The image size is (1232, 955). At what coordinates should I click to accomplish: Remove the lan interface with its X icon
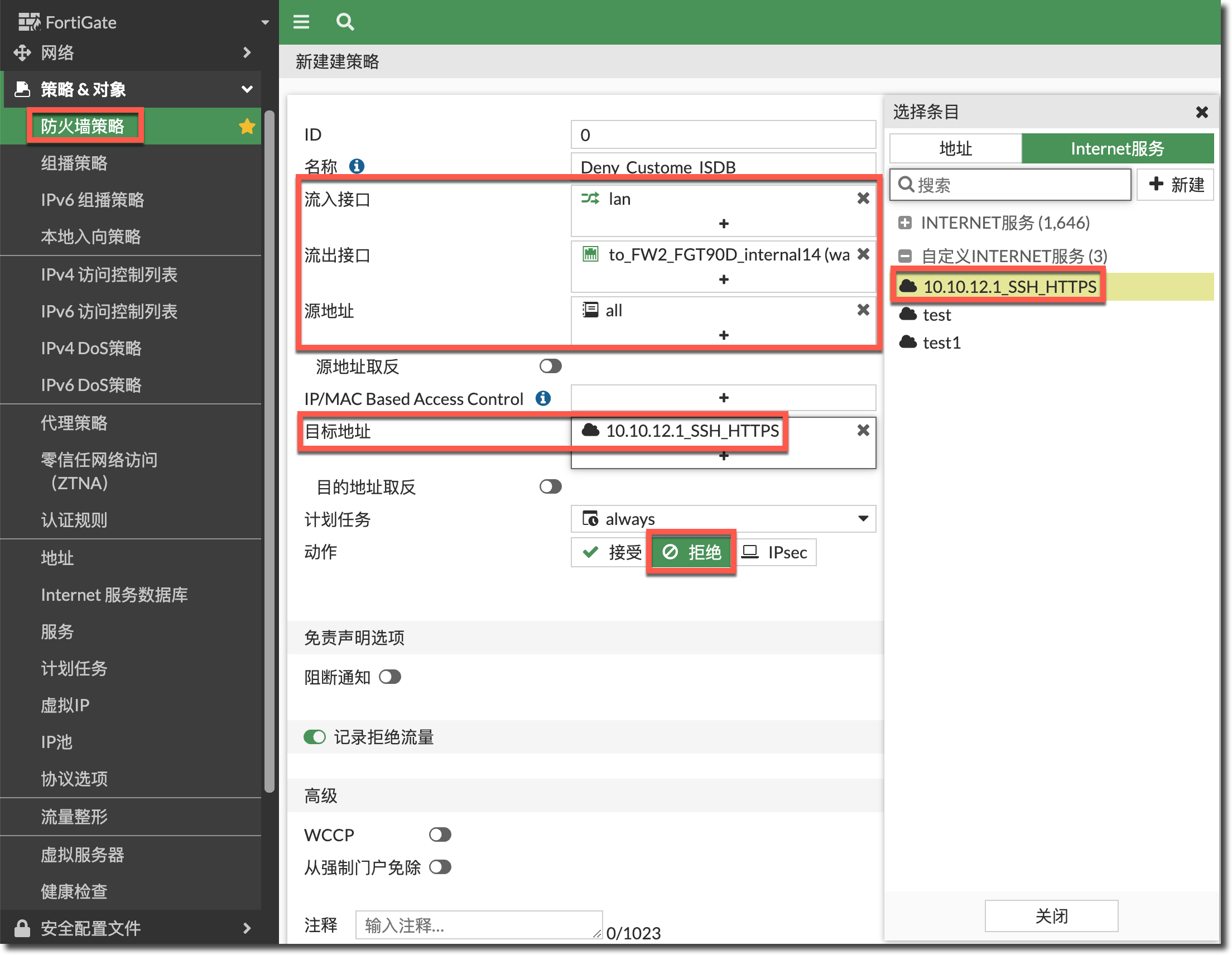(863, 199)
